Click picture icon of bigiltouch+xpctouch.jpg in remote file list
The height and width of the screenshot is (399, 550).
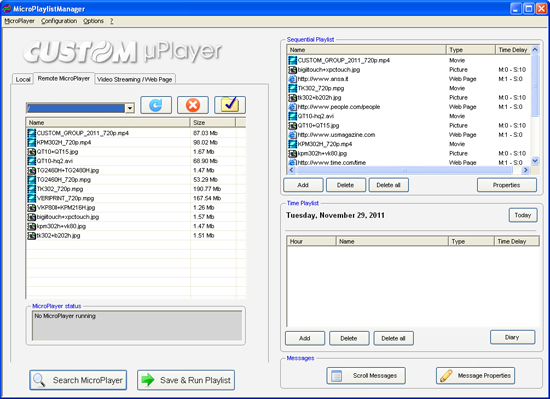tap(32, 217)
